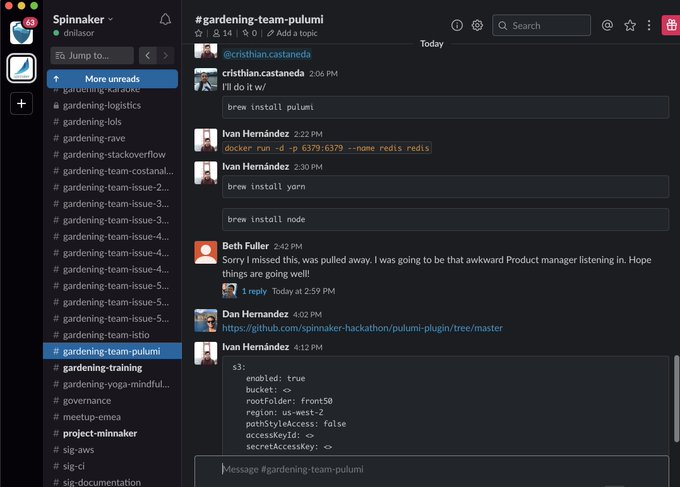Open the more options vertical dots
The height and width of the screenshot is (487, 680).
[649, 26]
